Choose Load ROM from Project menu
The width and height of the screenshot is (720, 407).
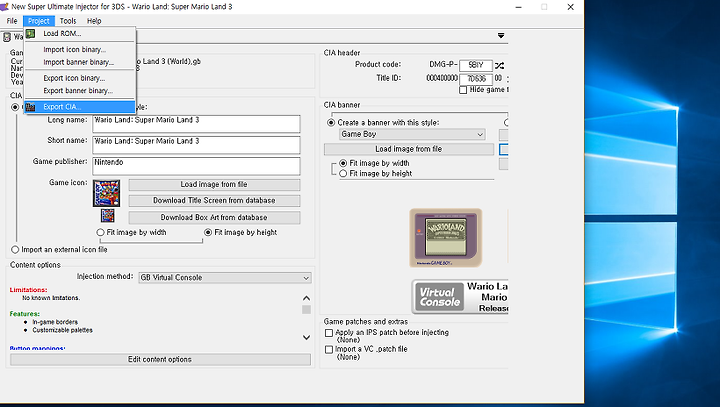pos(80,34)
